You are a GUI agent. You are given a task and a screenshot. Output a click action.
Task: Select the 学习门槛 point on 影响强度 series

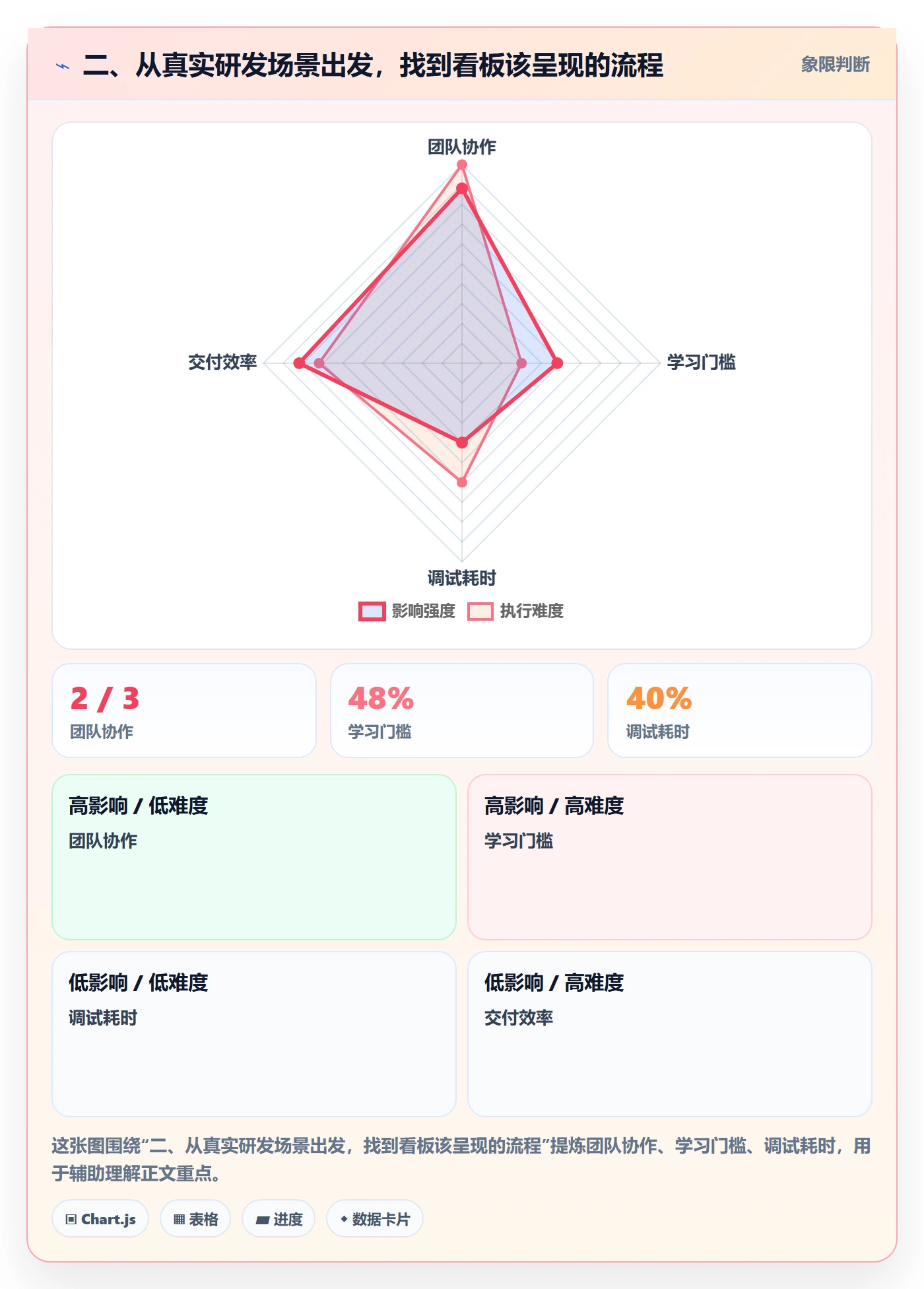[557, 363]
